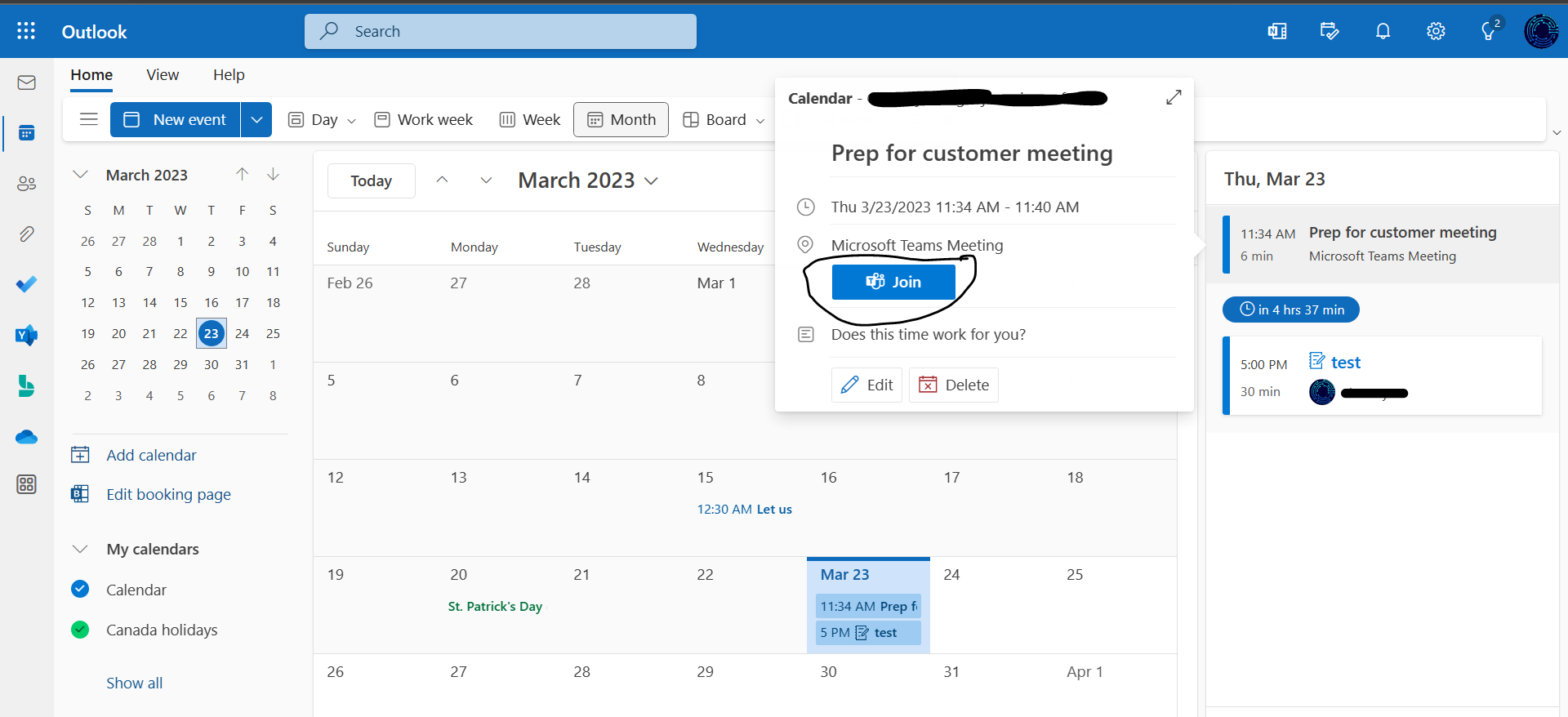Click the Add calendar icon
Viewport: 1568px width, 717px height.
pos(80,455)
